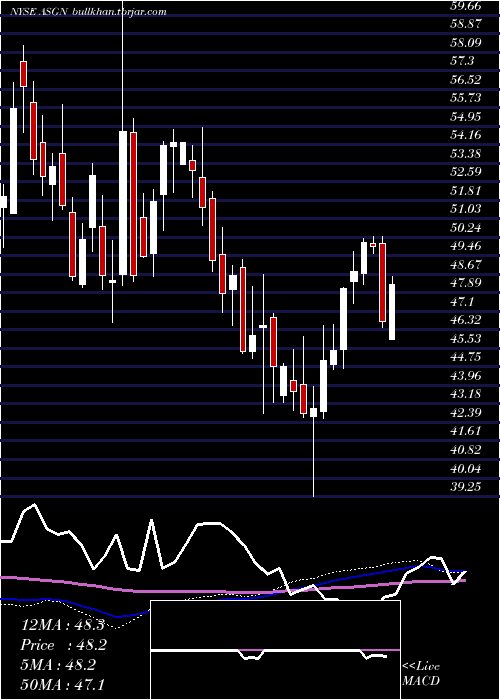This screenshot has width=500, height=700.
Task: Click the 47.1 price axis label
Action: coord(462,302)
